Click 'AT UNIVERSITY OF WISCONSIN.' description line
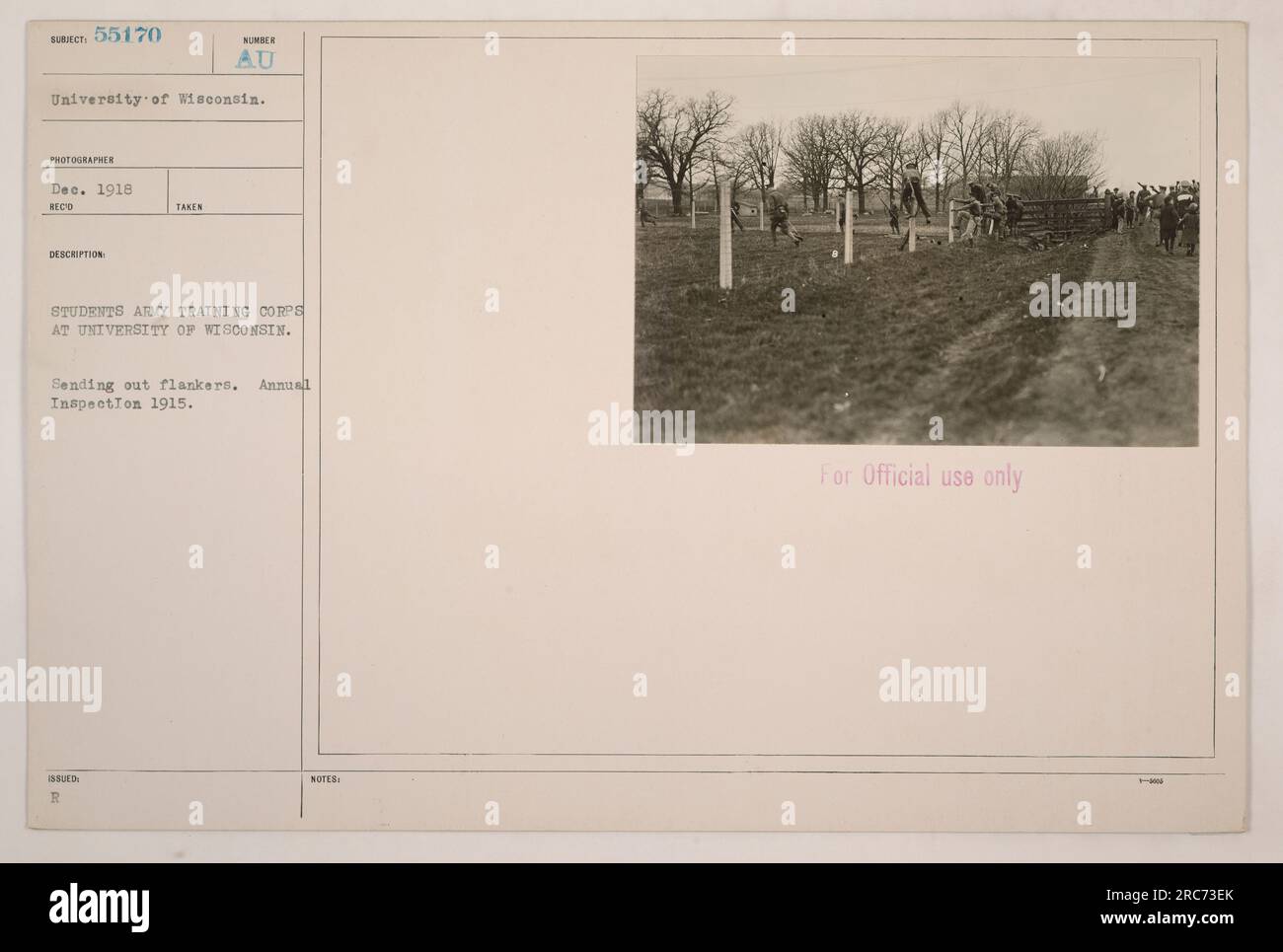The image size is (1283, 952). click(171, 331)
